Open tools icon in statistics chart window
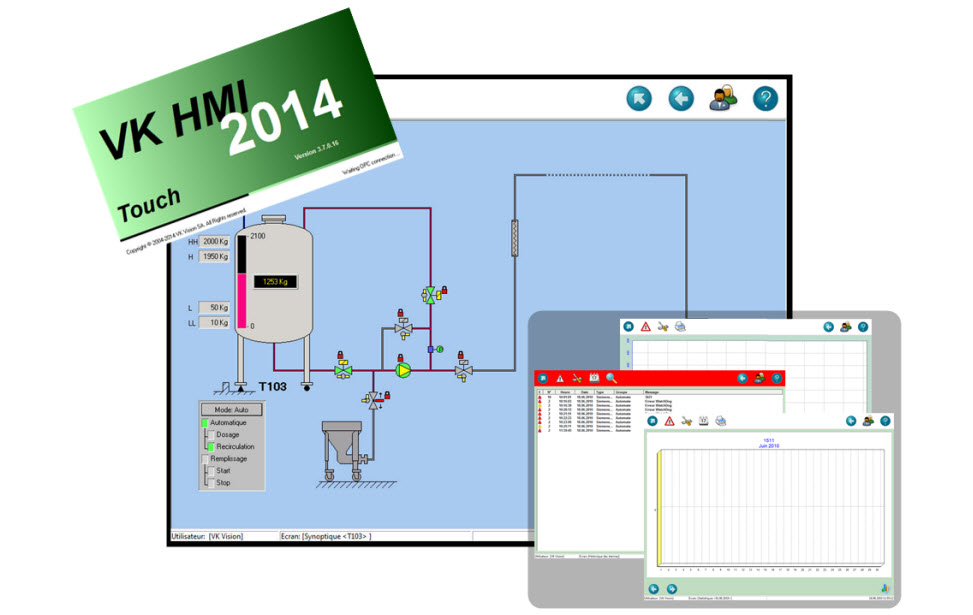The height and width of the screenshot is (615, 973). pyautogui.click(x=686, y=421)
